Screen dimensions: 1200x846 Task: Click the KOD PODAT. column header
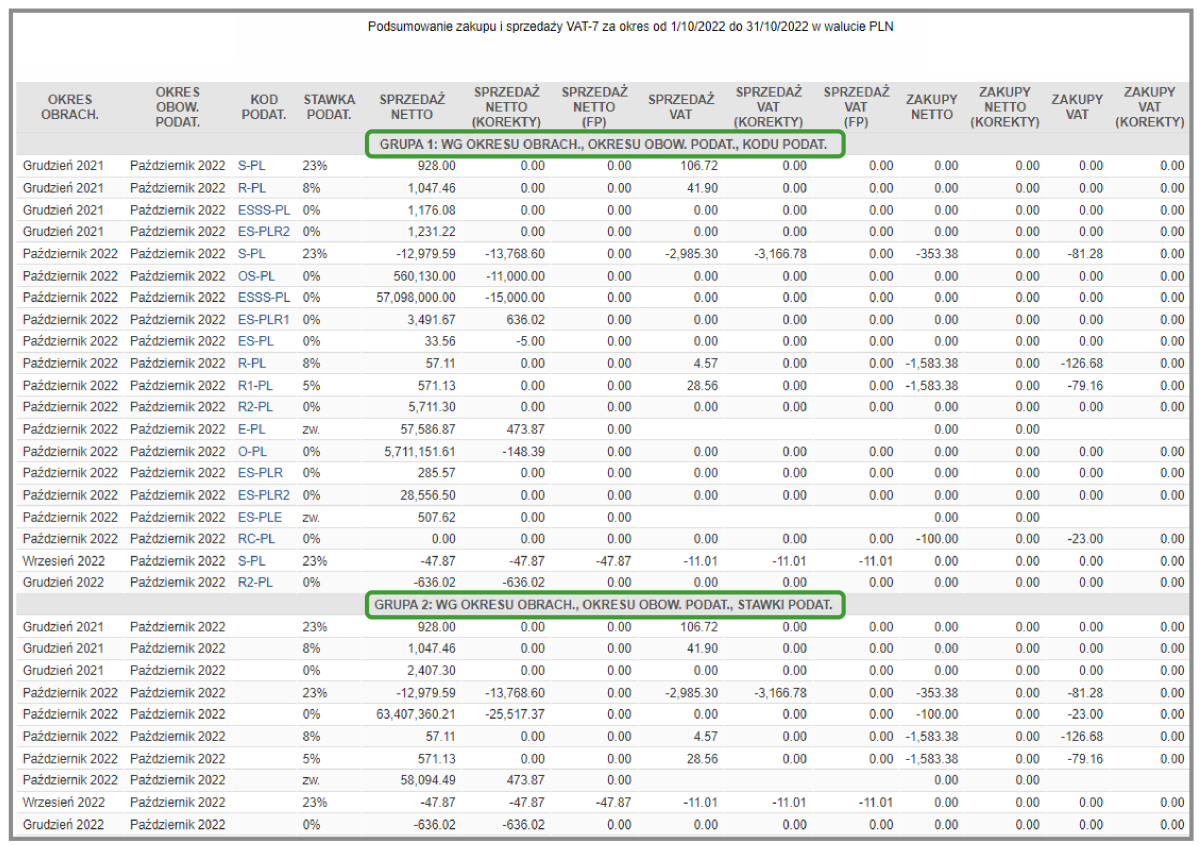265,107
